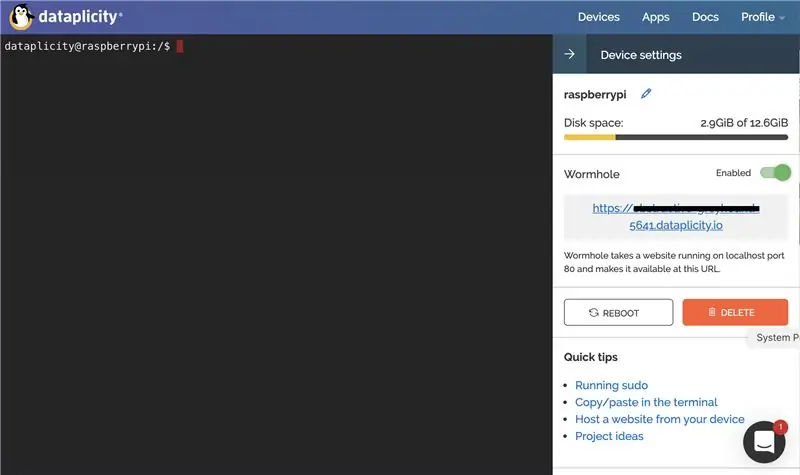Viewport: 800px width, 475px height.
Task: Click the Device settings header title
Action: point(641,55)
